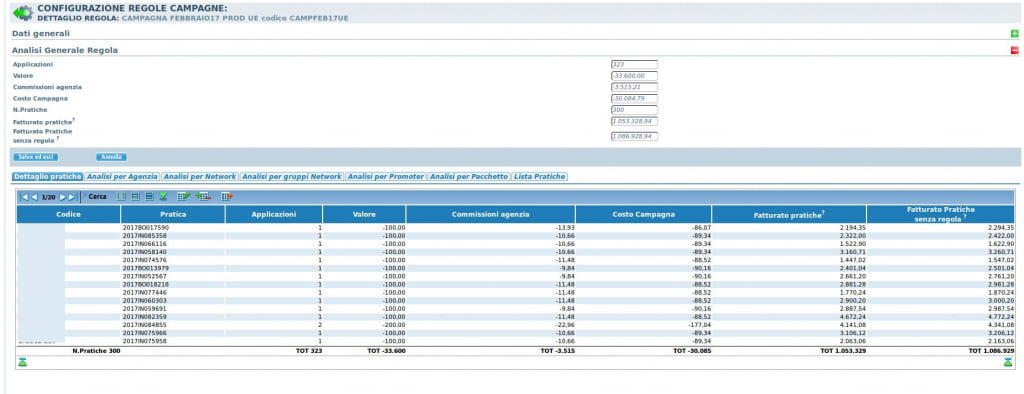This screenshot has width=1024, height=394.
Task: Sort by the Valore column header
Action: (x=364, y=214)
